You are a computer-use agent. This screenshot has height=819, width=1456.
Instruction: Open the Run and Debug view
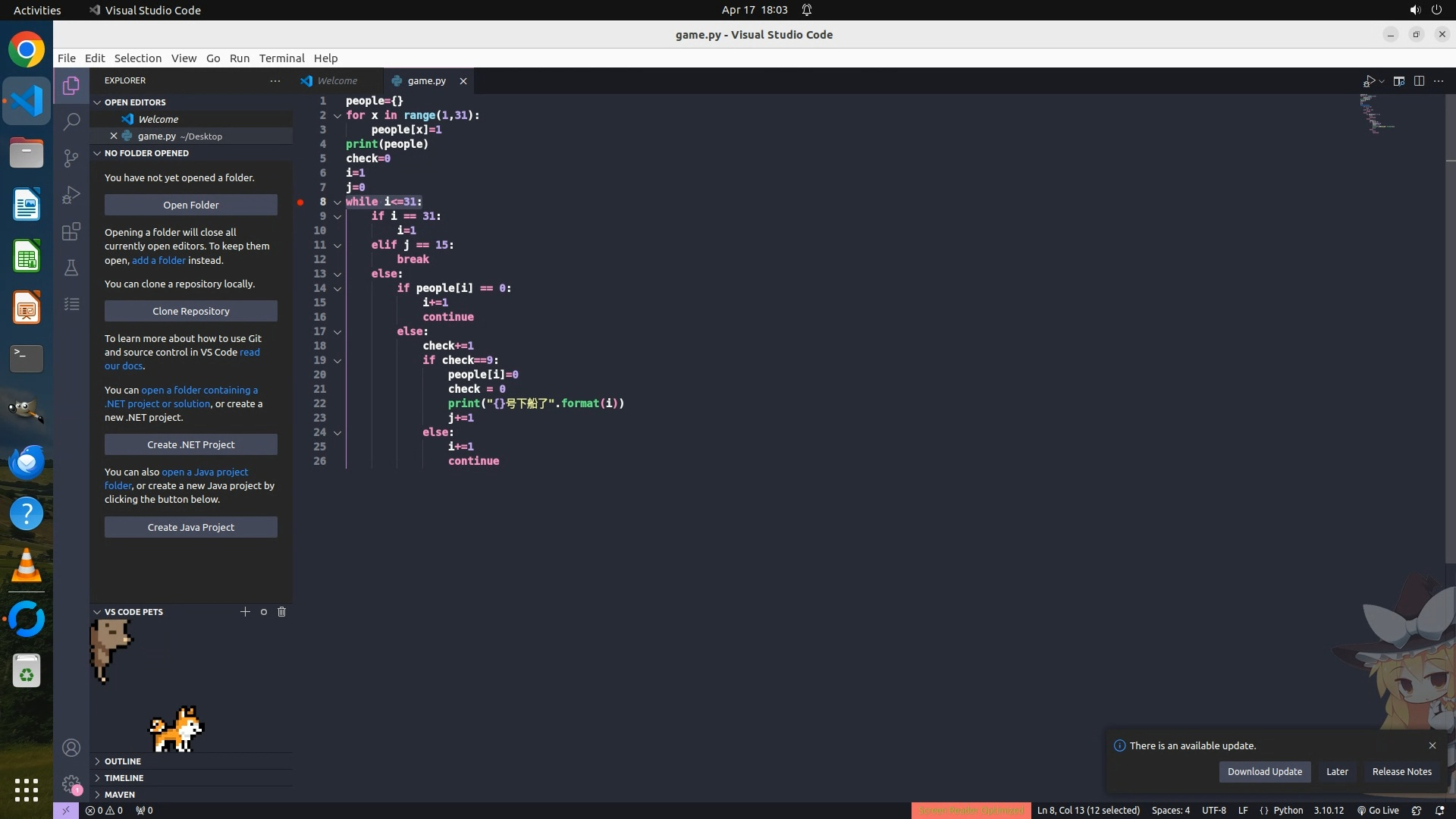pyautogui.click(x=71, y=195)
